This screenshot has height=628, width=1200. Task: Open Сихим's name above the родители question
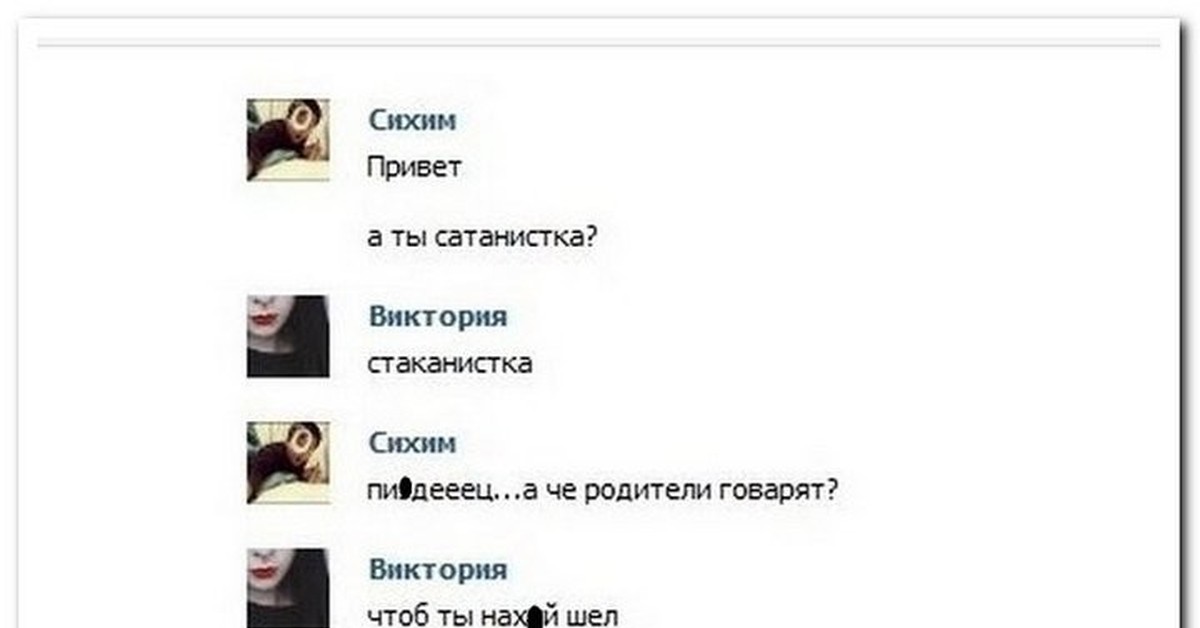tap(412, 443)
